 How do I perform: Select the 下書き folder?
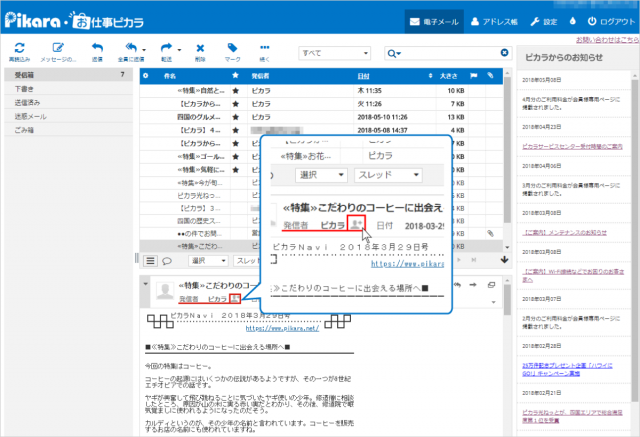[18, 88]
